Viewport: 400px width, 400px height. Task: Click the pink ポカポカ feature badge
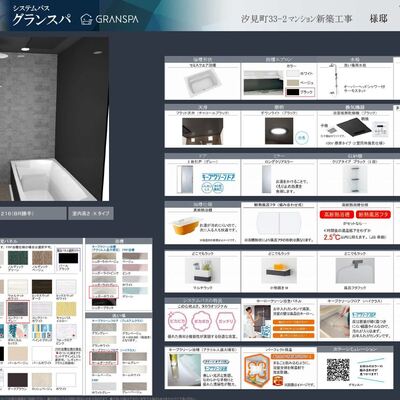pyautogui.click(x=202, y=321)
